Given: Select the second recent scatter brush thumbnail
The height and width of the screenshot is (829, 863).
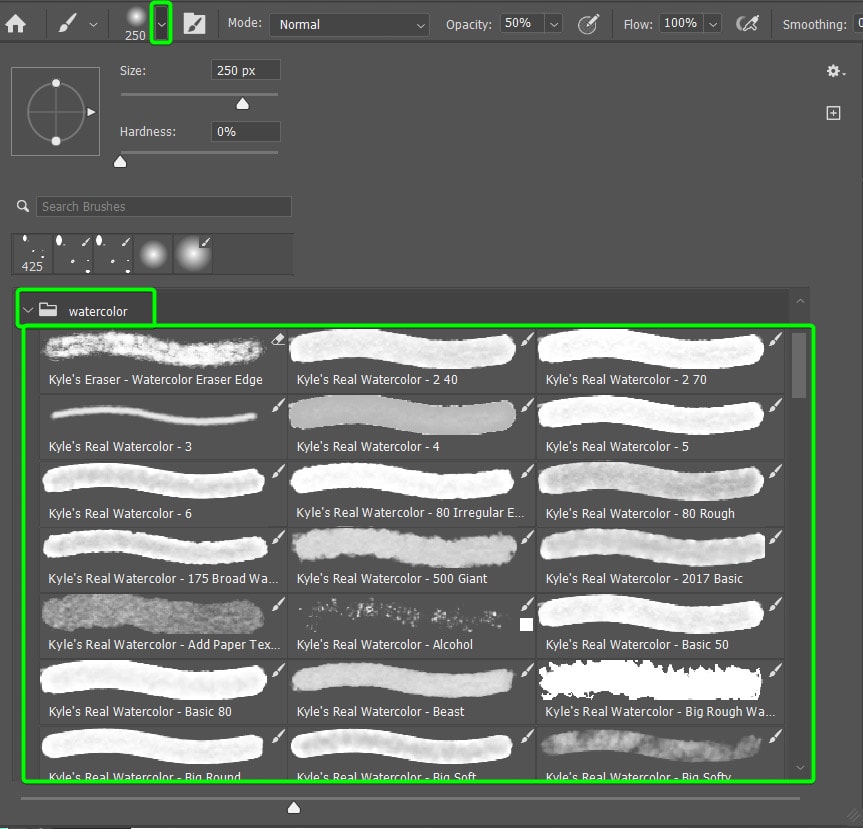Looking at the screenshot, I should [x=73, y=254].
